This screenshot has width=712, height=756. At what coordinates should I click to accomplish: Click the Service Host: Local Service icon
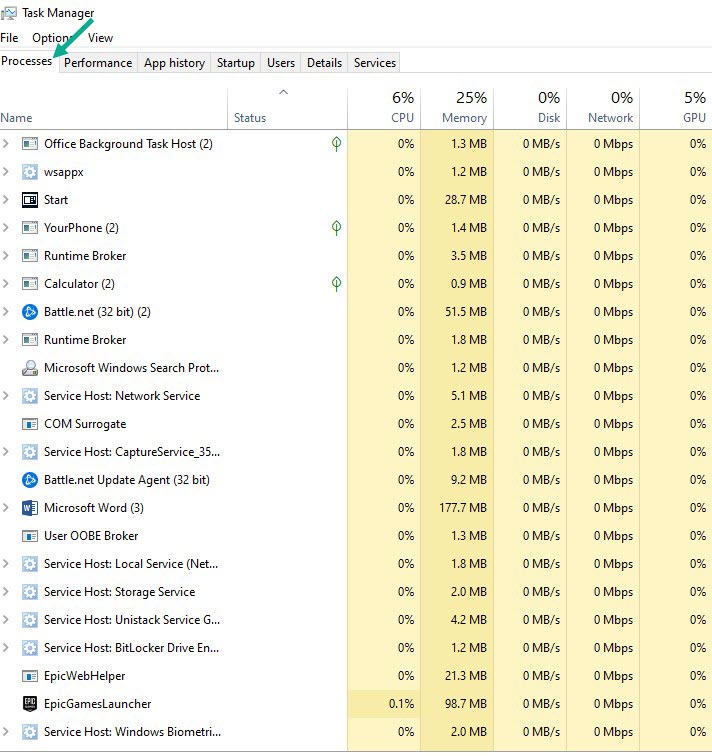tap(30, 564)
